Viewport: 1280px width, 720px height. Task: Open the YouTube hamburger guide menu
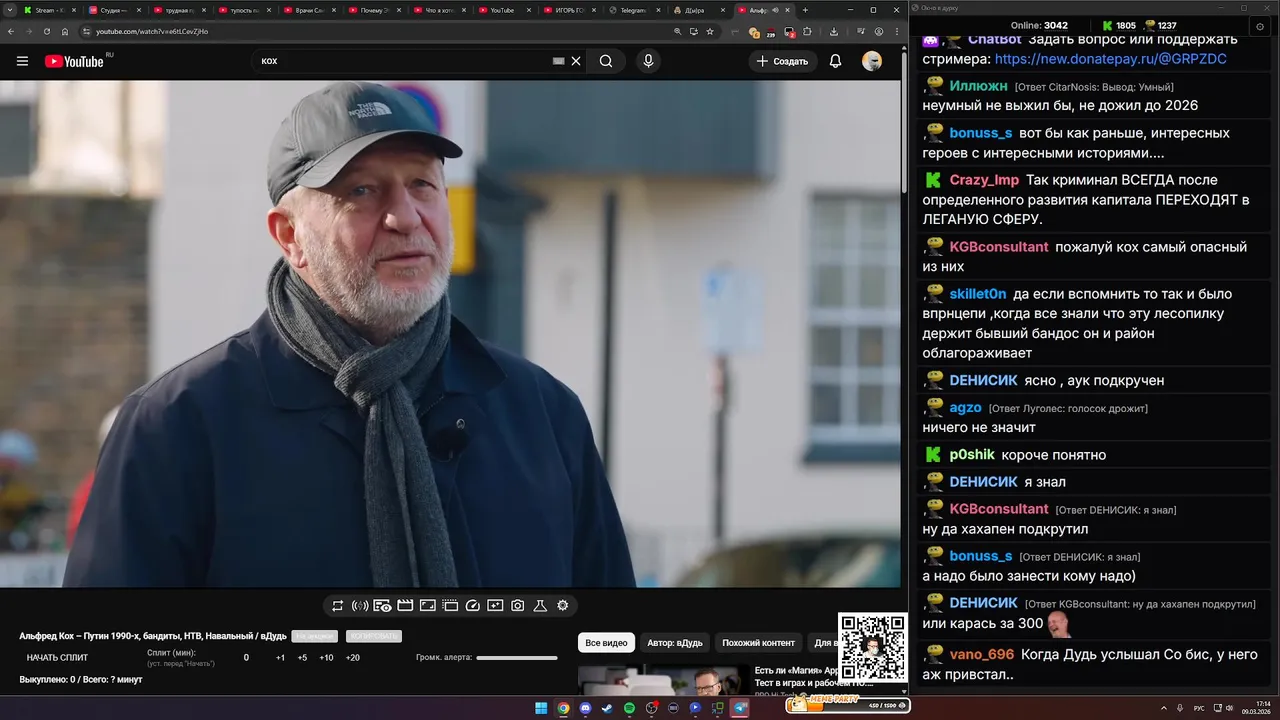pos(22,61)
